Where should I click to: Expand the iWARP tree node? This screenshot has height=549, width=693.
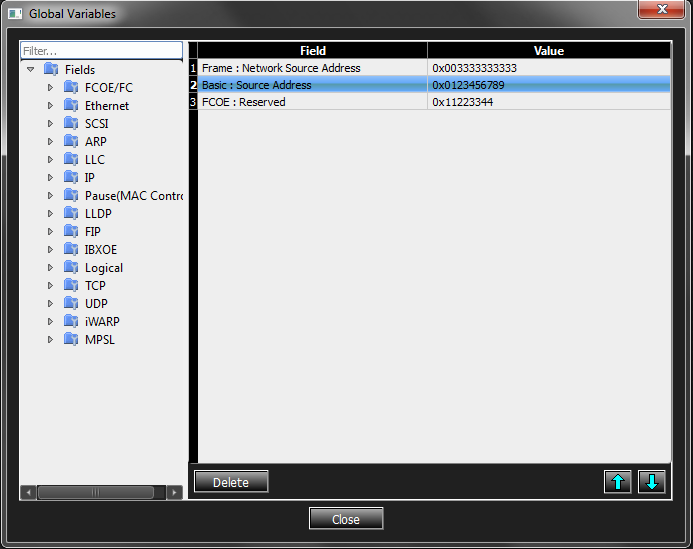pos(50,321)
